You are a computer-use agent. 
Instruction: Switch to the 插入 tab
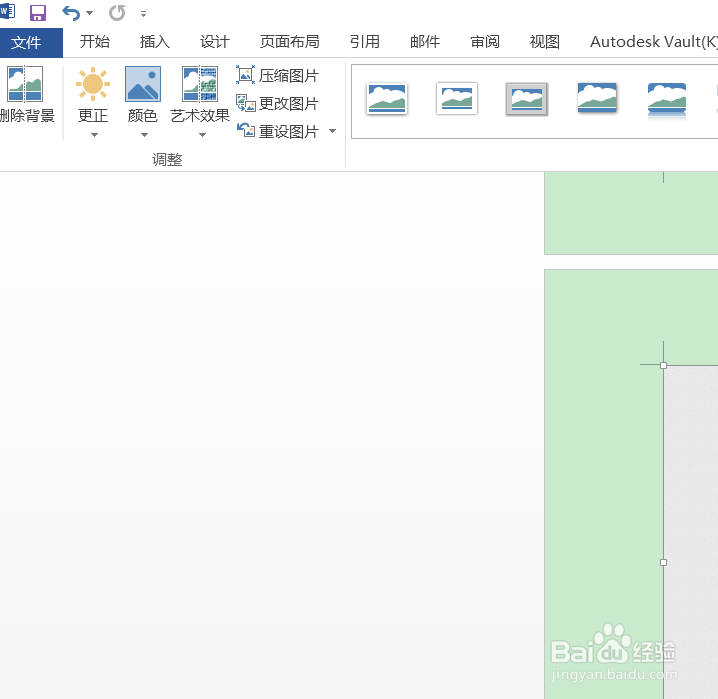155,42
